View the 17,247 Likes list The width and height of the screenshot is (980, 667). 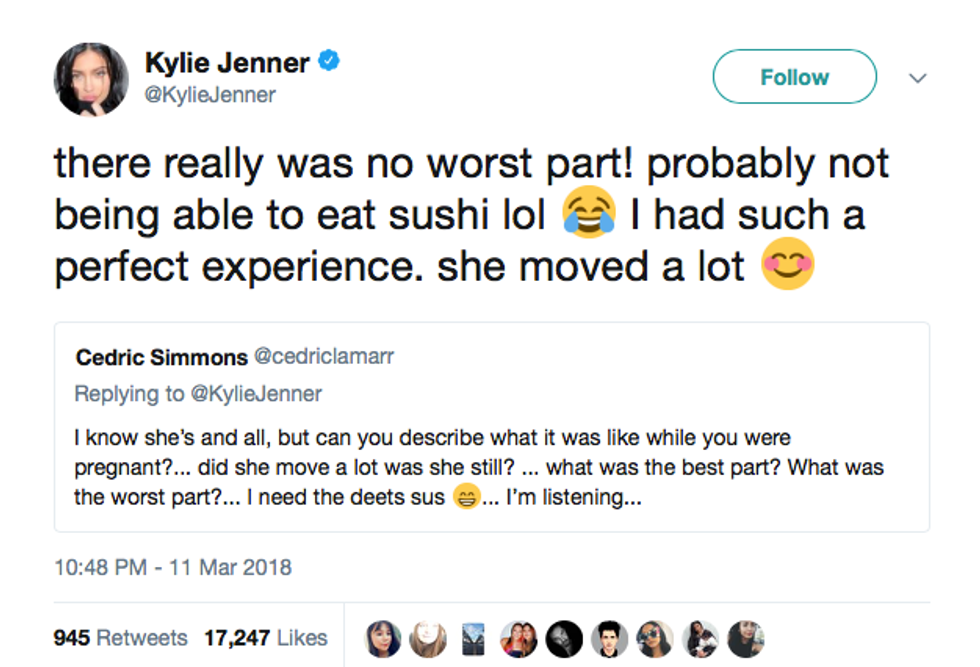(265, 637)
